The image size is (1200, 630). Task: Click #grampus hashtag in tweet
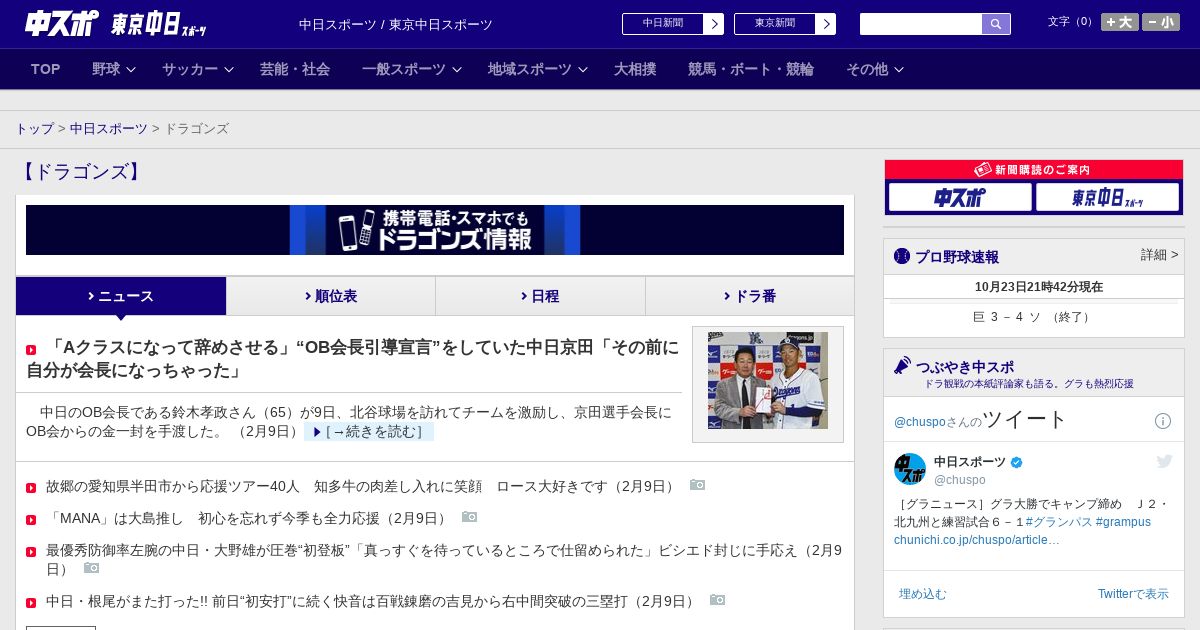click(1123, 522)
